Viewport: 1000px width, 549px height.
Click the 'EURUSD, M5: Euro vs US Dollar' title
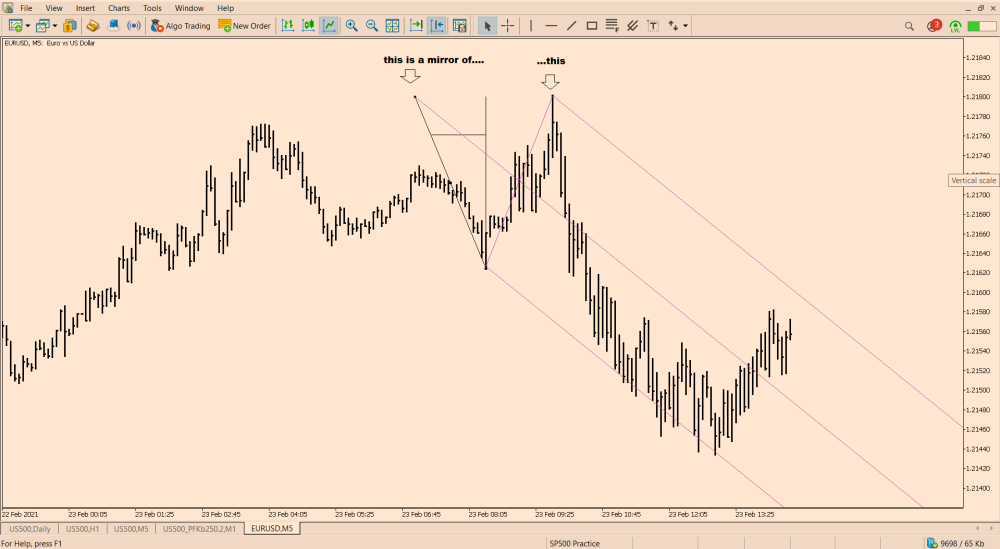tap(50, 43)
